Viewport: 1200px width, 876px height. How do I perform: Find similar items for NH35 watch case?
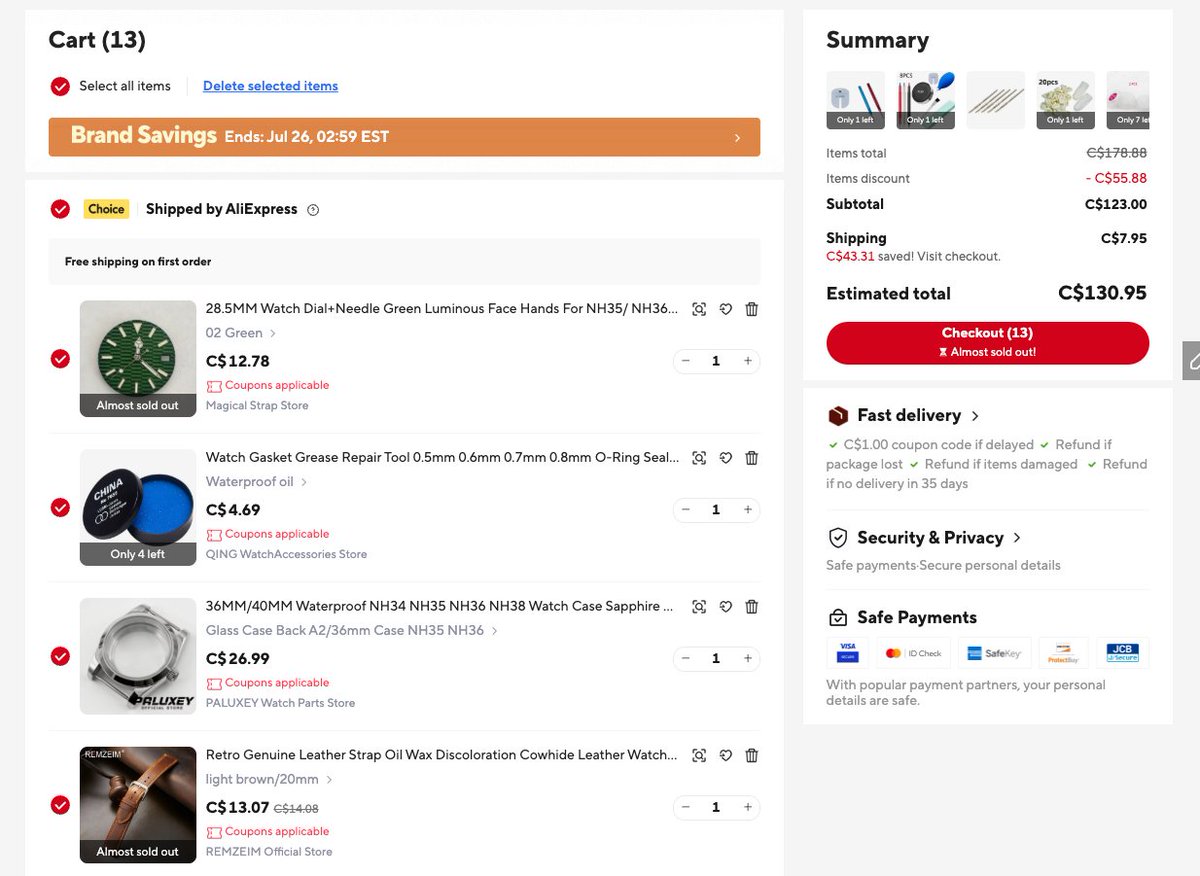pyautogui.click(x=699, y=607)
